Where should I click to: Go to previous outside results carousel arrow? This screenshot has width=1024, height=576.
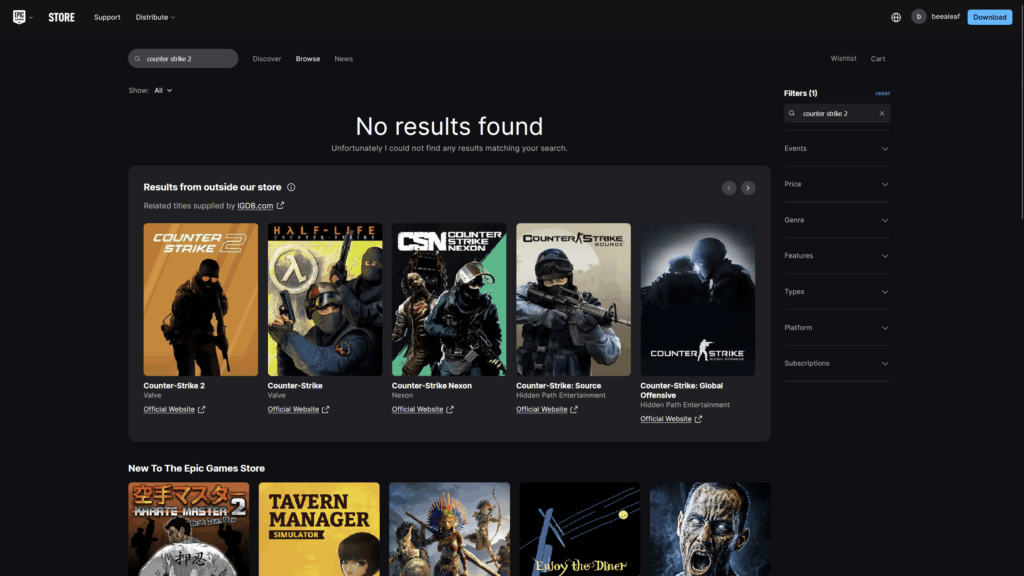(x=729, y=188)
